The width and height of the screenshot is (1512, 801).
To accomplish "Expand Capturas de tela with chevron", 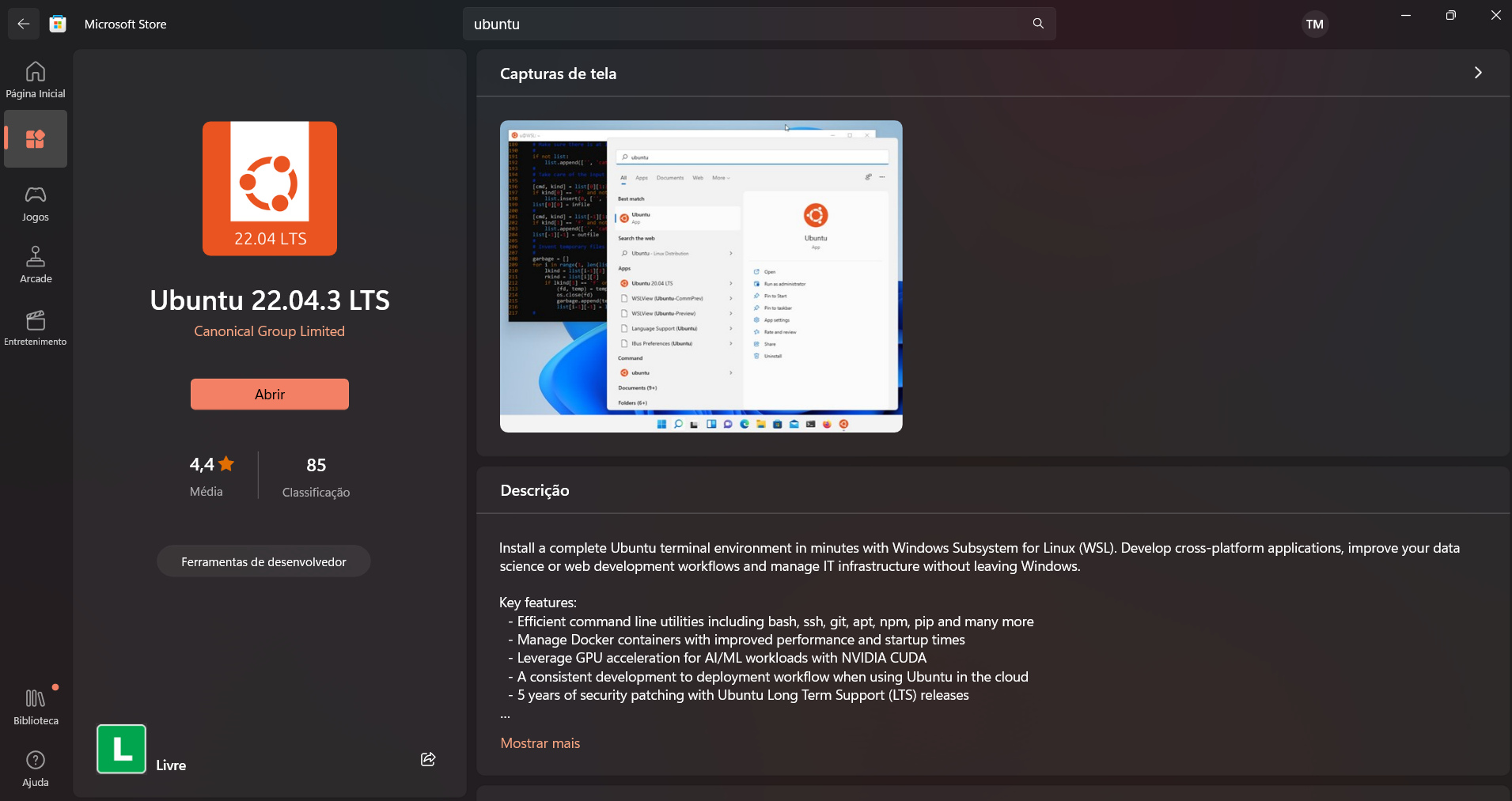I will (1478, 73).
